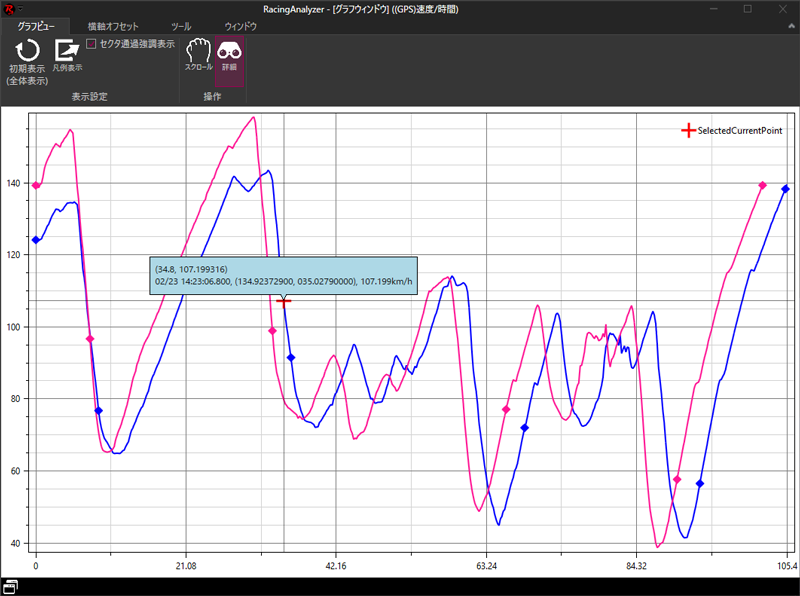Image resolution: width=800 pixels, height=596 pixels.
Task: Click the window icon in bottom status bar
Action: 11,587
